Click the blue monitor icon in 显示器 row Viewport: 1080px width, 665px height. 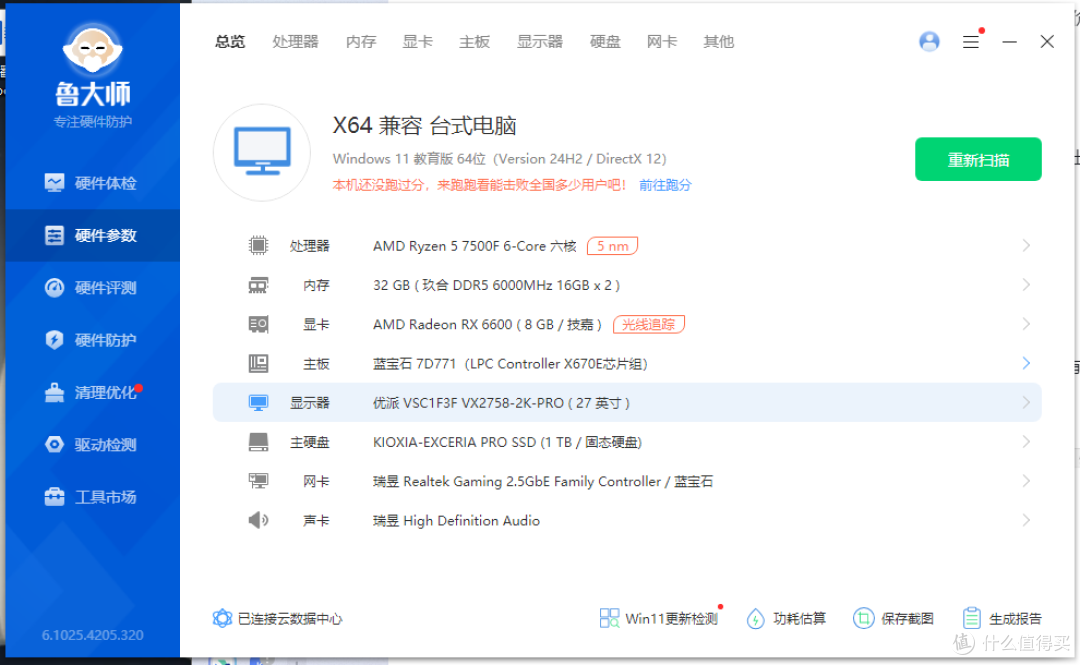(x=258, y=403)
